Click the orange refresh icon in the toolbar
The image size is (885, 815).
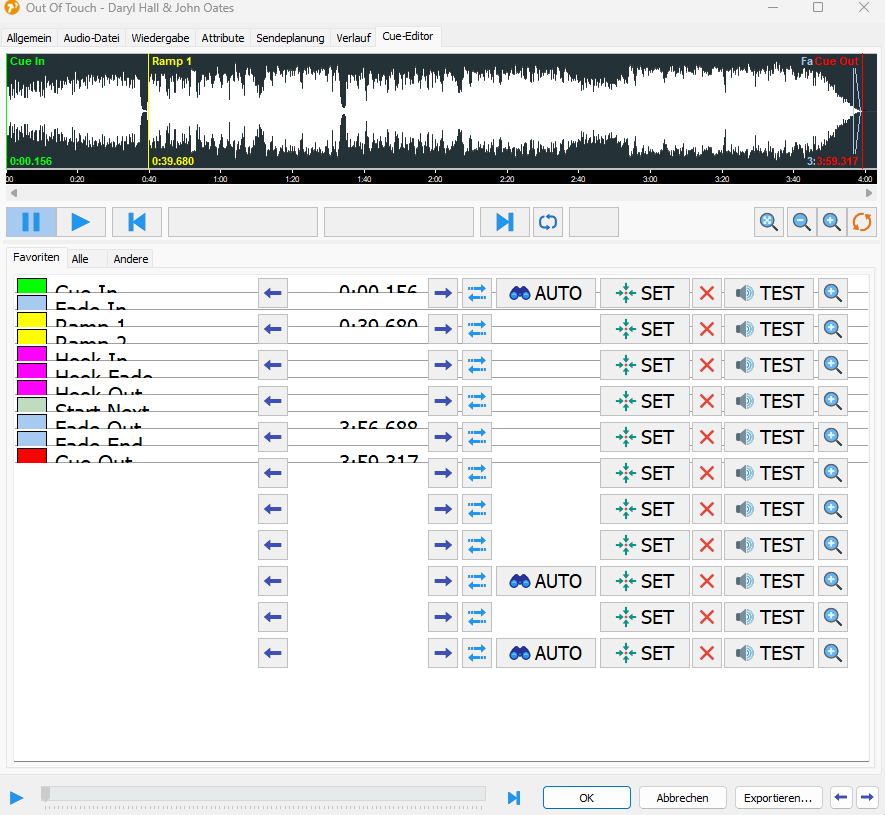pyautogui.click(x=861, y=222)
